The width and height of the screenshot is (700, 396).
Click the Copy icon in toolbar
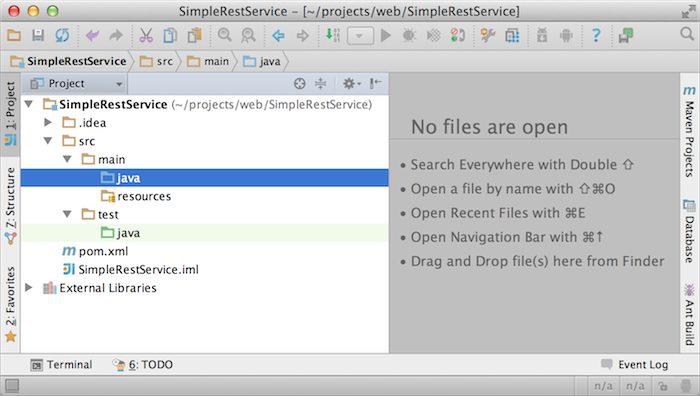170,35
